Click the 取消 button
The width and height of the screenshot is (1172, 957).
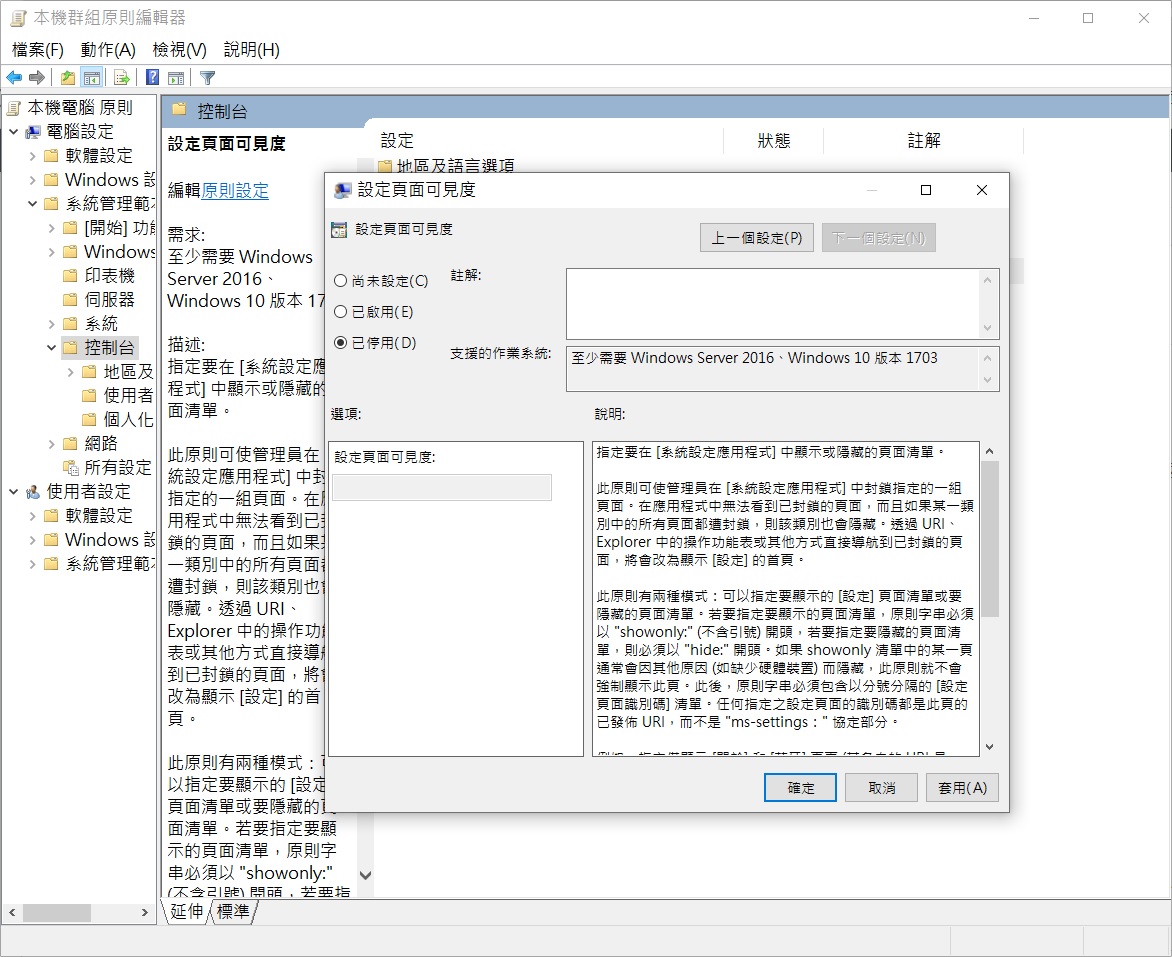(881, 788)
